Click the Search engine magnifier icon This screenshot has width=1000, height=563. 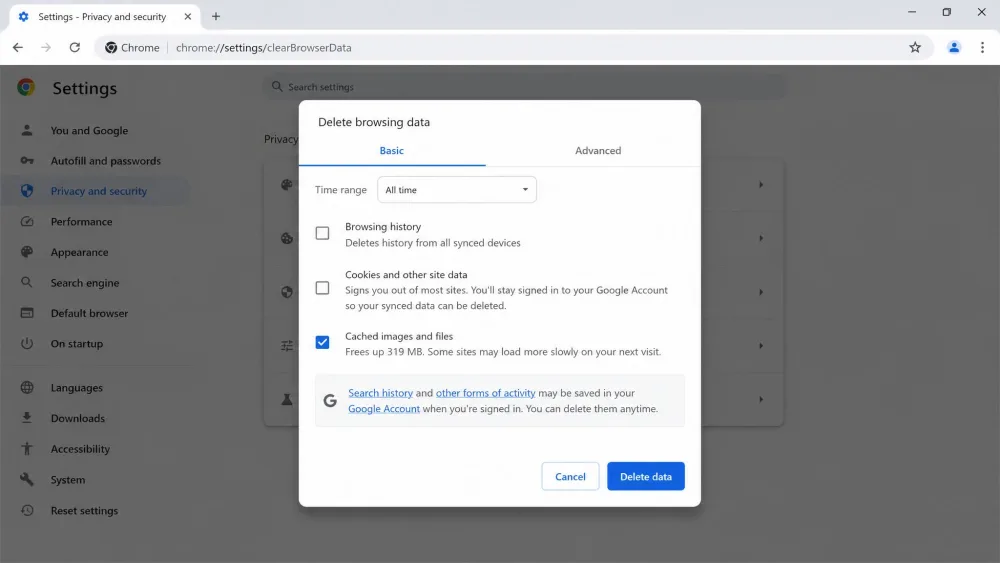pyautogui.click(x=27, y=282)
